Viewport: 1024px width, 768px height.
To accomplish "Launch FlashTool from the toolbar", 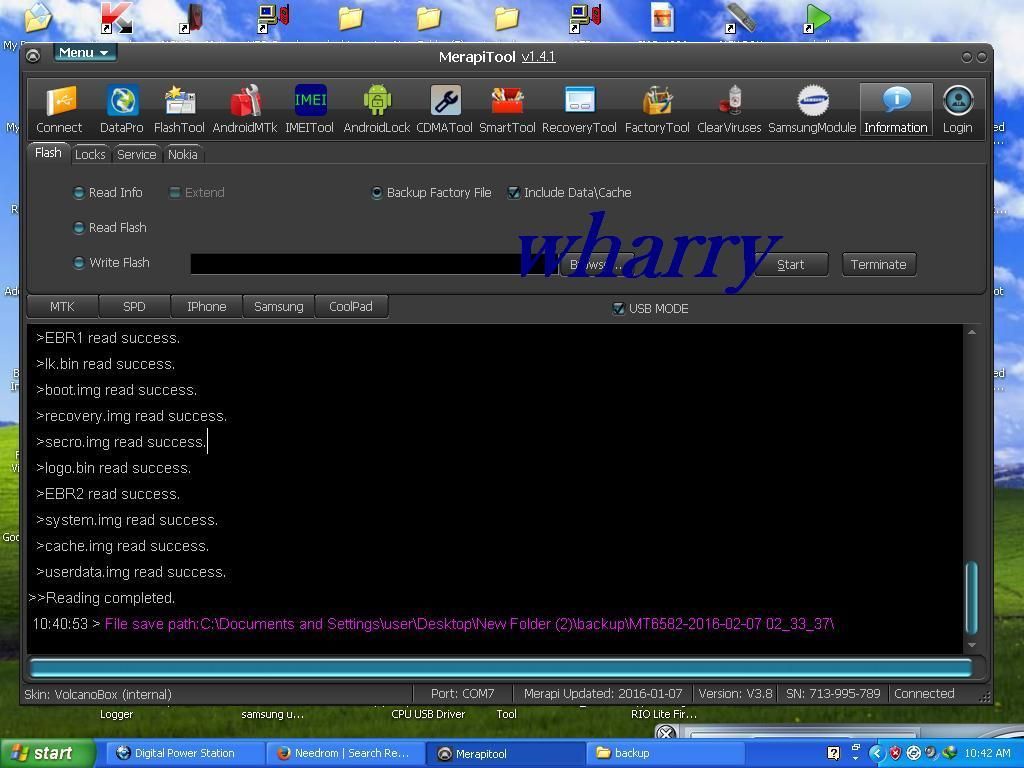I will [x=179, y=109].
